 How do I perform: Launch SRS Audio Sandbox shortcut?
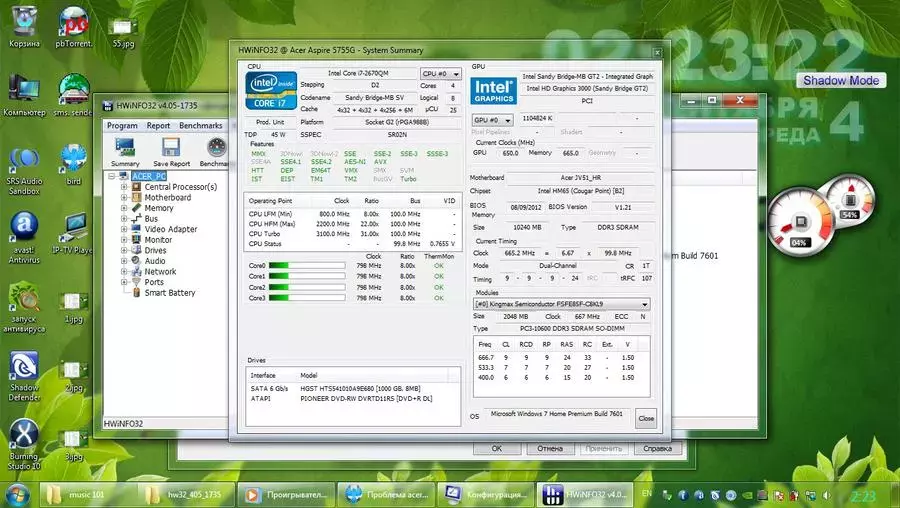(x=24, y=171)
